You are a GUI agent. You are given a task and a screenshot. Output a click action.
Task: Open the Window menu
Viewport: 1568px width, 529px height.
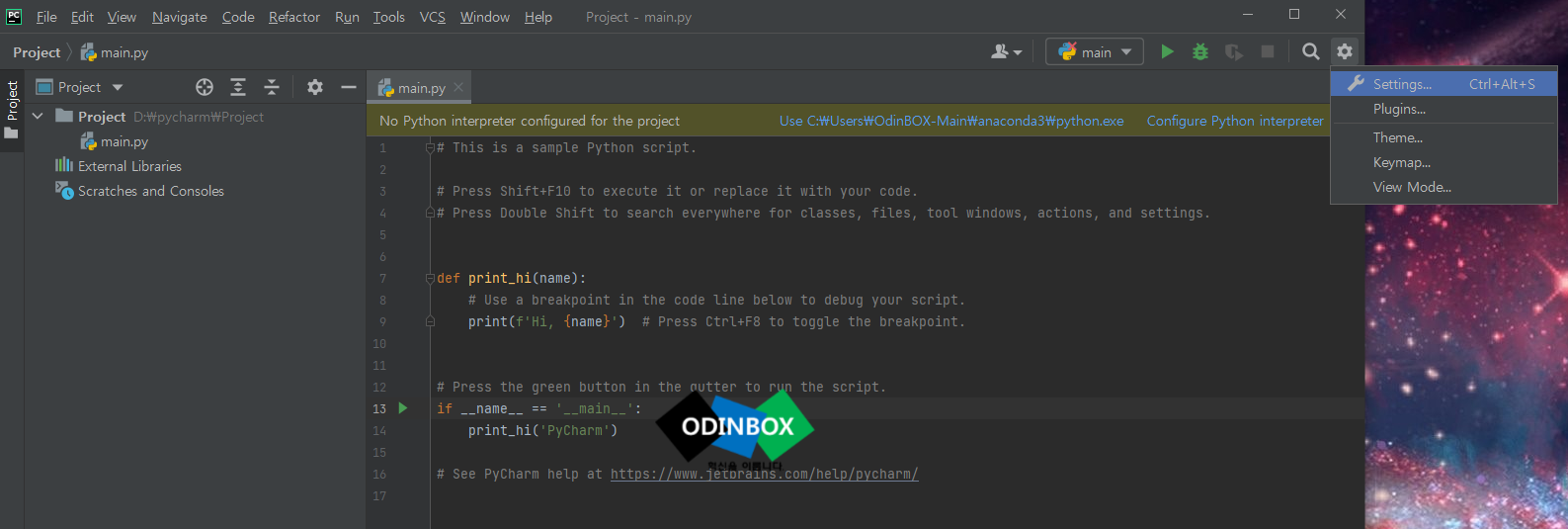click(x=485, y=17)
